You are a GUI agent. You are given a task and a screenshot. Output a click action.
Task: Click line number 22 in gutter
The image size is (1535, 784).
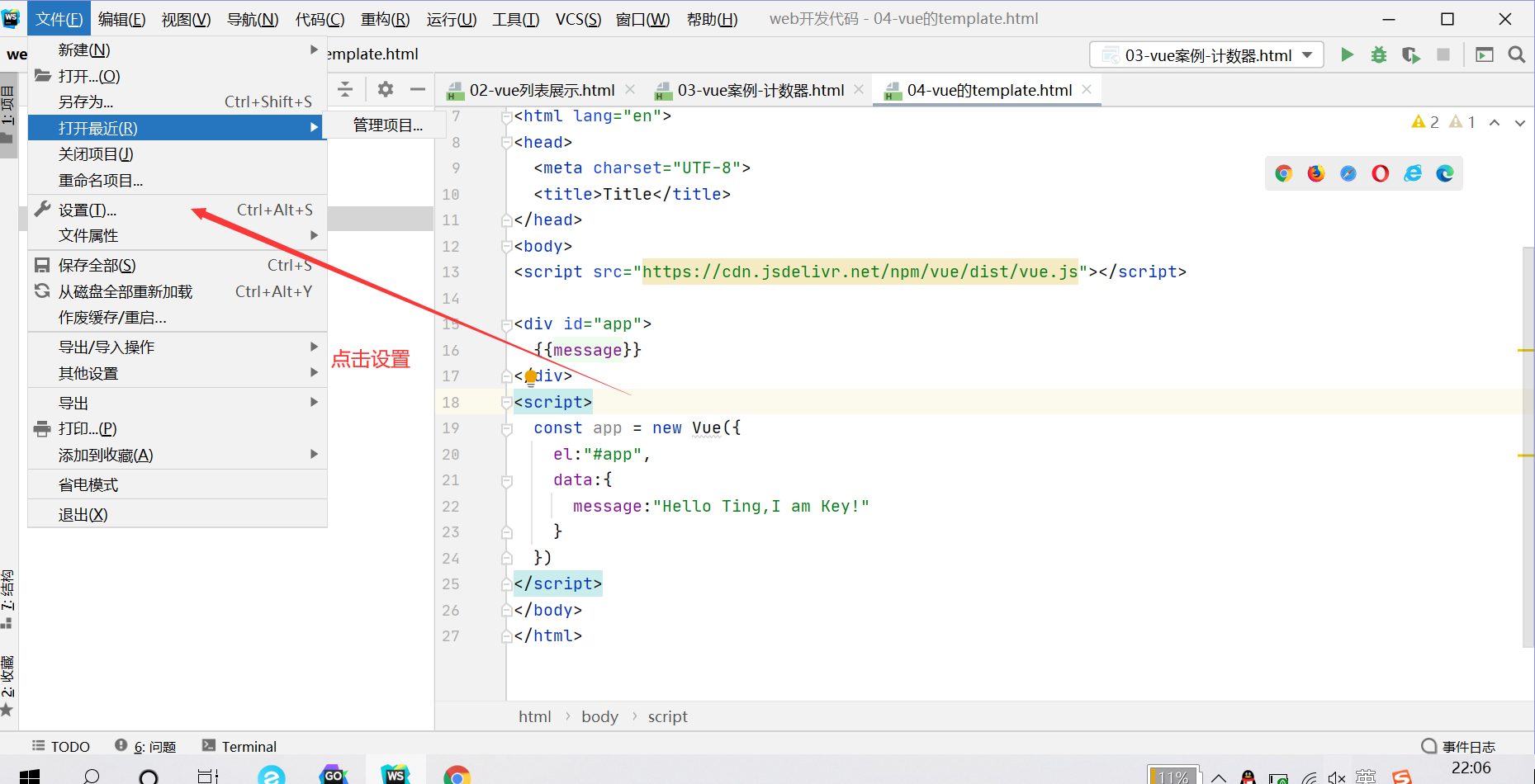(450, 506)
